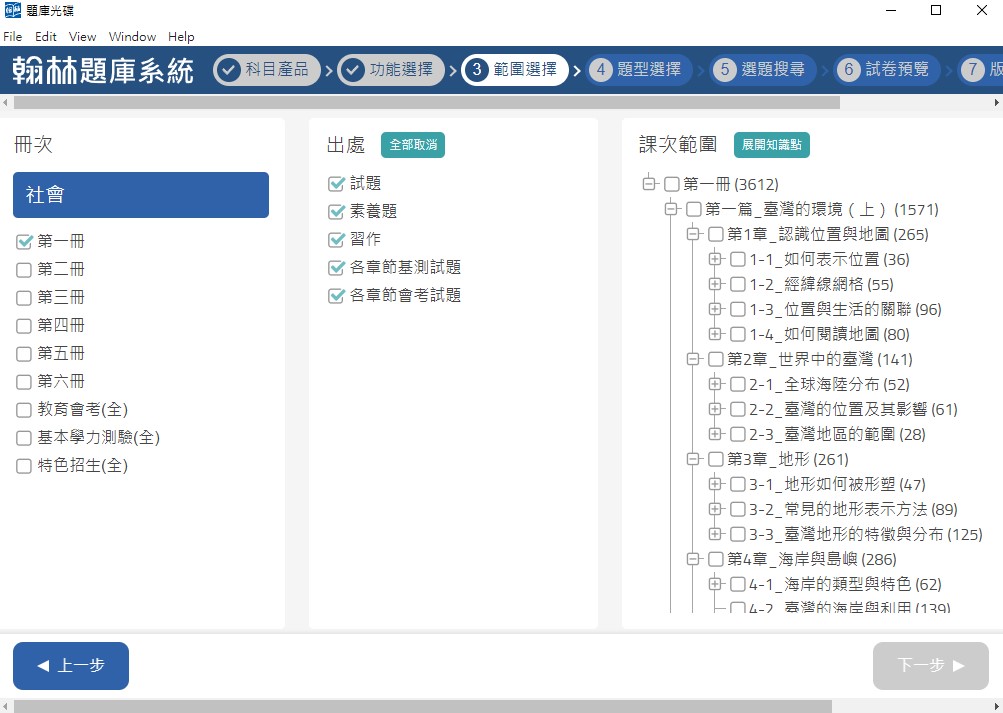Viewport: 1003px width, 713px height.
Task: Check 1-2_經緯線網格 (55) checkbox
Action: coord(738,285)
